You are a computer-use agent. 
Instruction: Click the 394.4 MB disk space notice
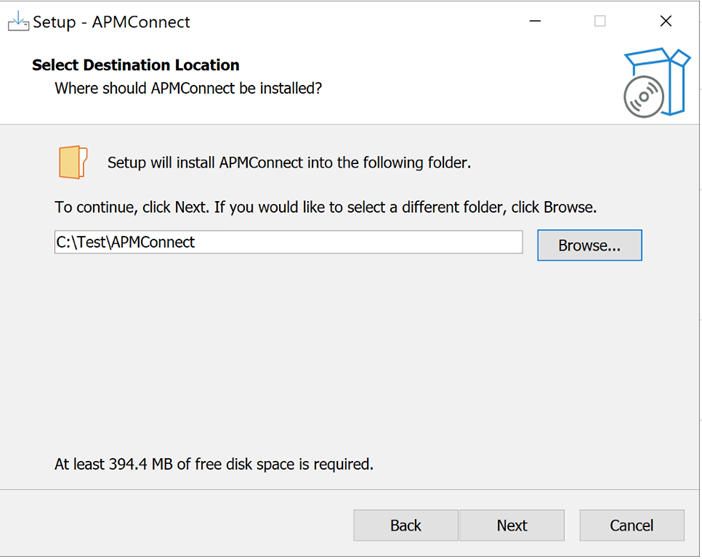(x=214, y=464)
